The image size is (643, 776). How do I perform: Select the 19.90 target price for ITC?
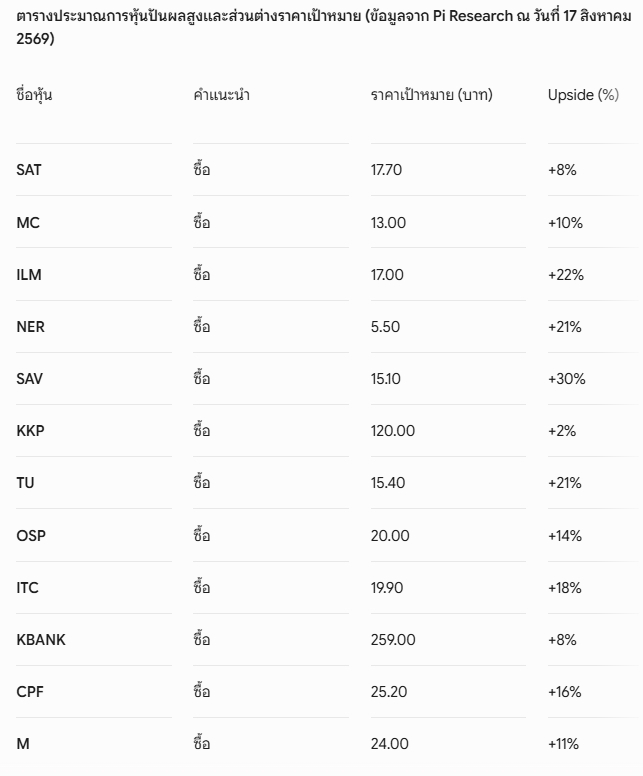pyautogui.click(x=387, y=587)
